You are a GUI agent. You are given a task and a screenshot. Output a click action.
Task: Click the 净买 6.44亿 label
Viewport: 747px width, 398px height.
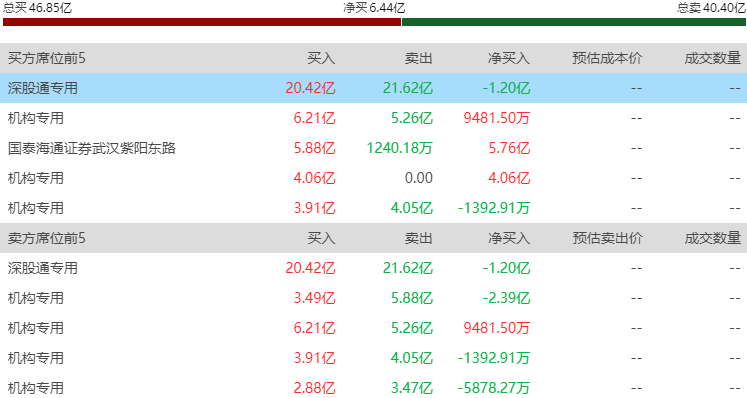coord(374,8)
